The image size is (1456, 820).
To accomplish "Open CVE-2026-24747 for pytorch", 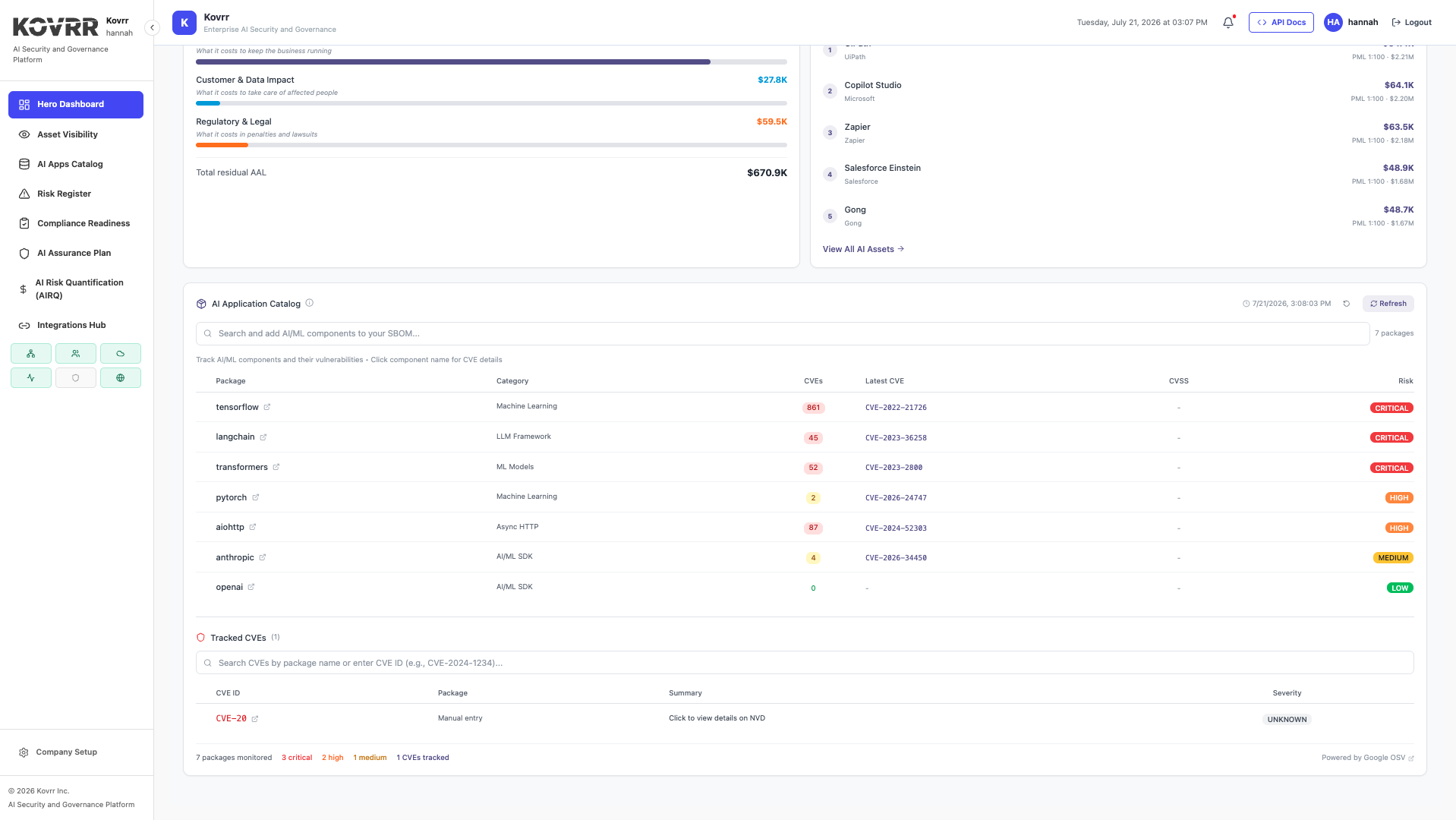I will (x=896, y=498).
